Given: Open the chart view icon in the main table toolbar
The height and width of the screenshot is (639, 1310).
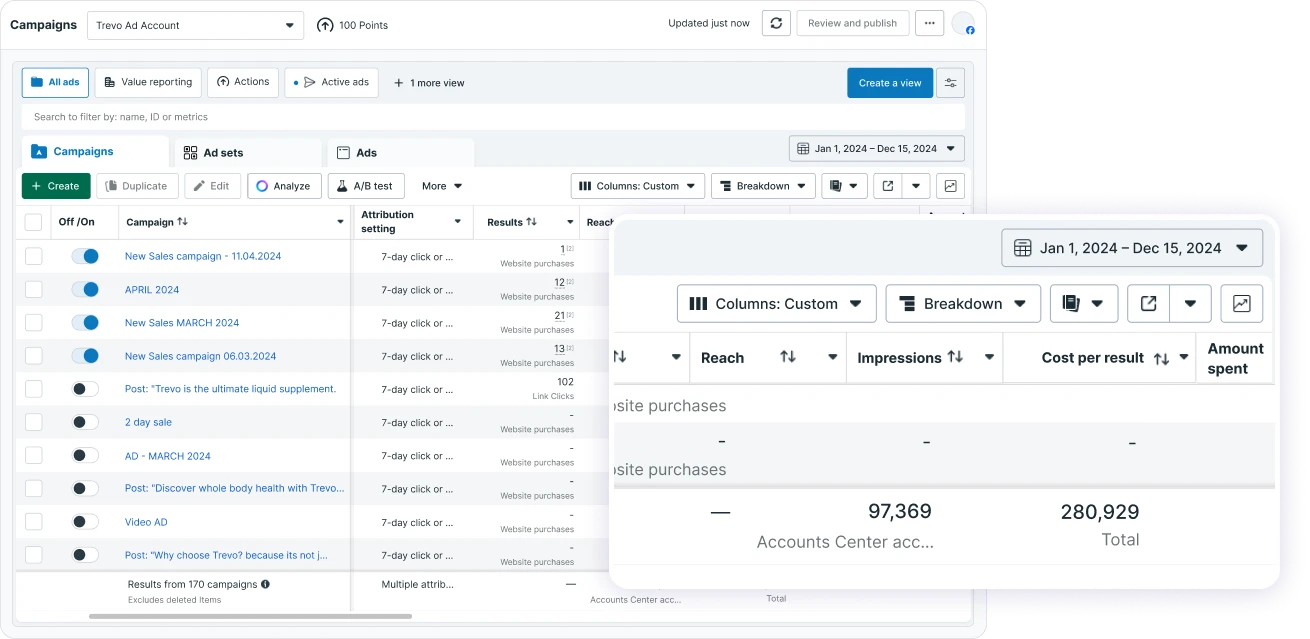Looking at the screenshot, I should pos(950,186).
